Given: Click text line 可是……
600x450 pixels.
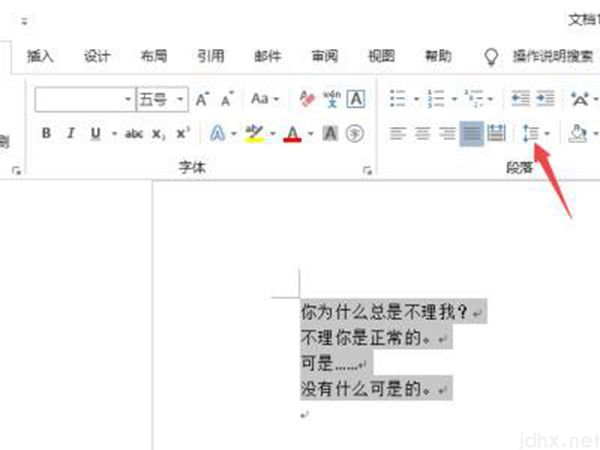Looking at the screenshot, I should pos(329,363).
